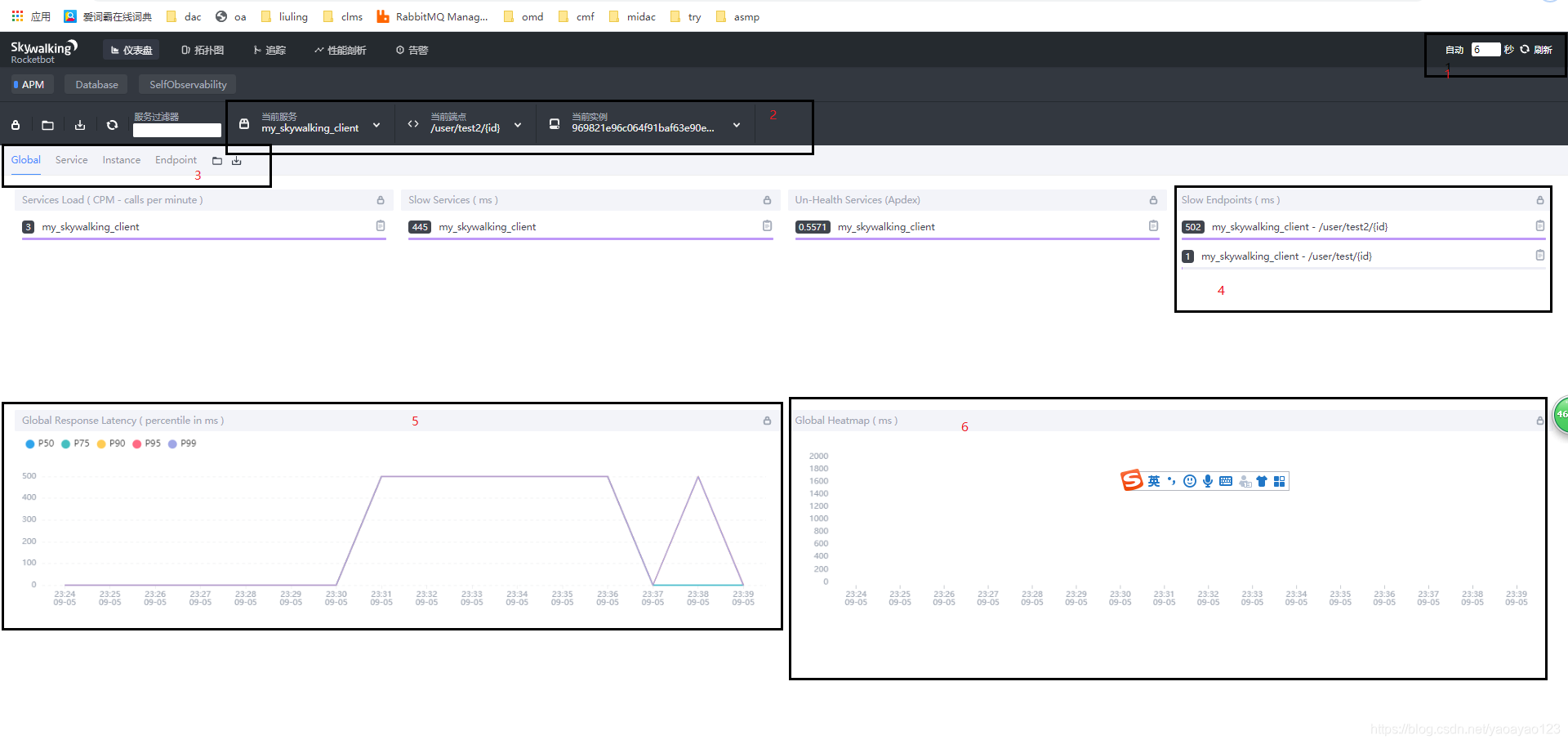Toggle the edit lock in the dark toolbar

[16, 125]
